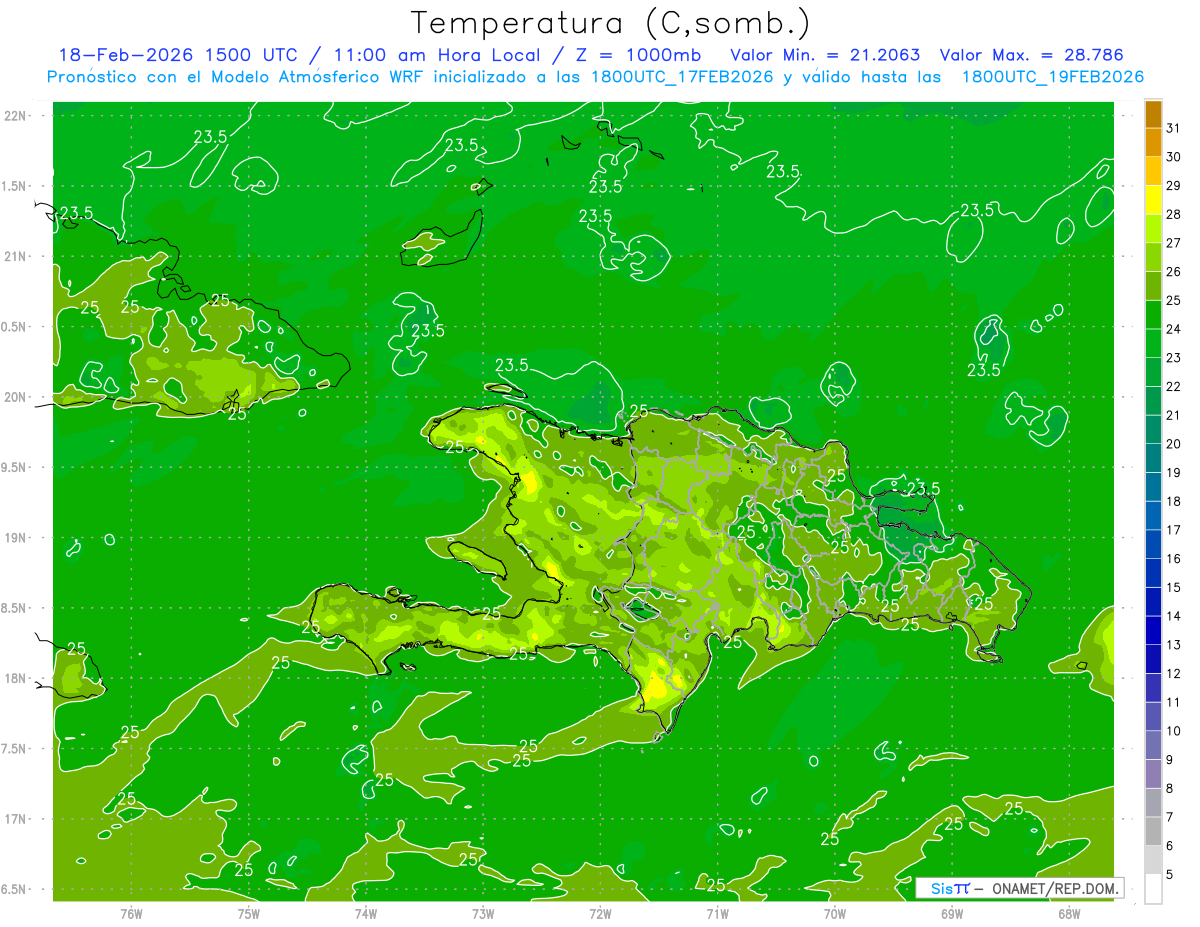
Task: Click the color scale label "27"
Action: tap(1174, 243)
